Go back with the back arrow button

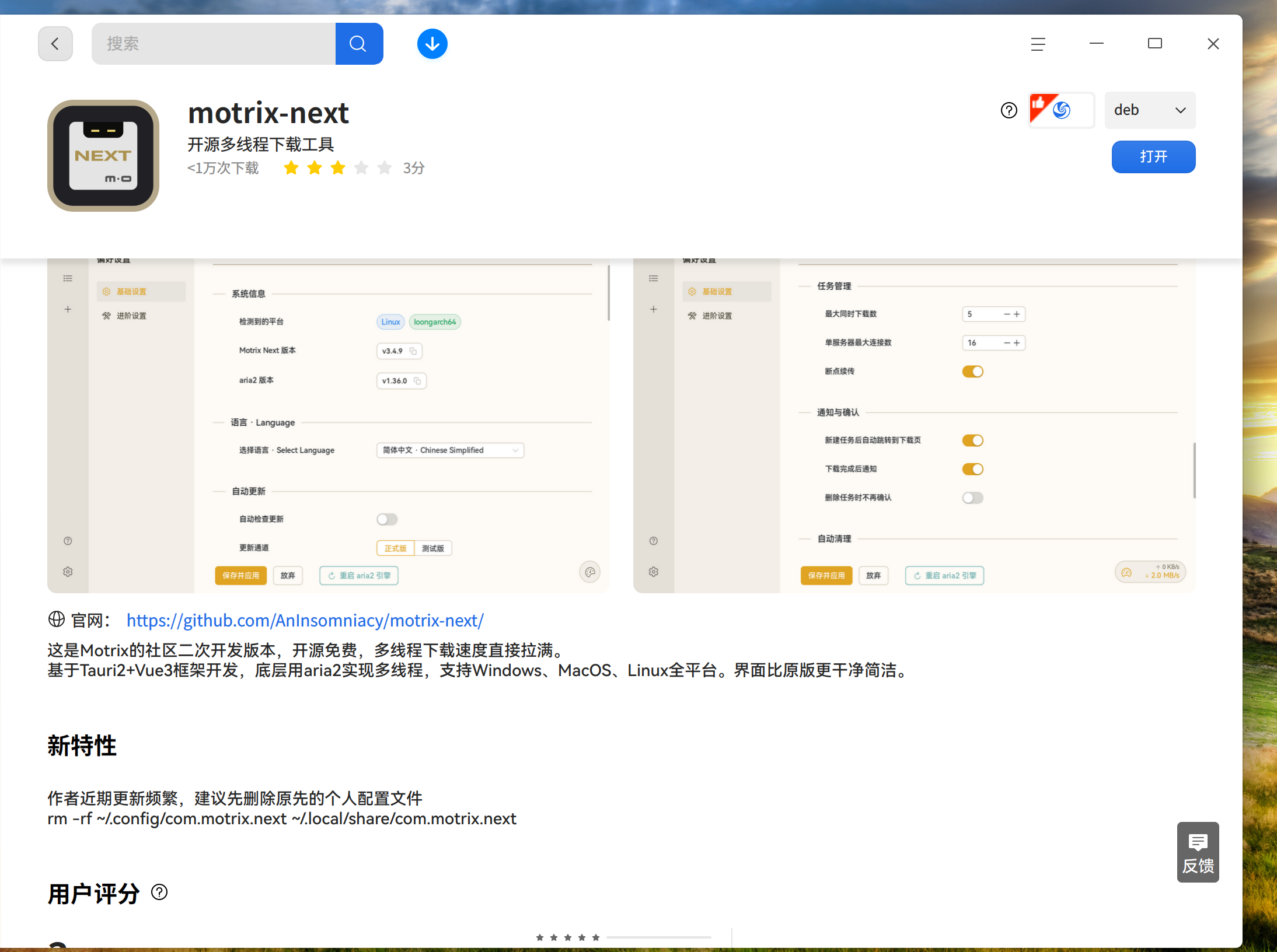[x=55, y=44]
